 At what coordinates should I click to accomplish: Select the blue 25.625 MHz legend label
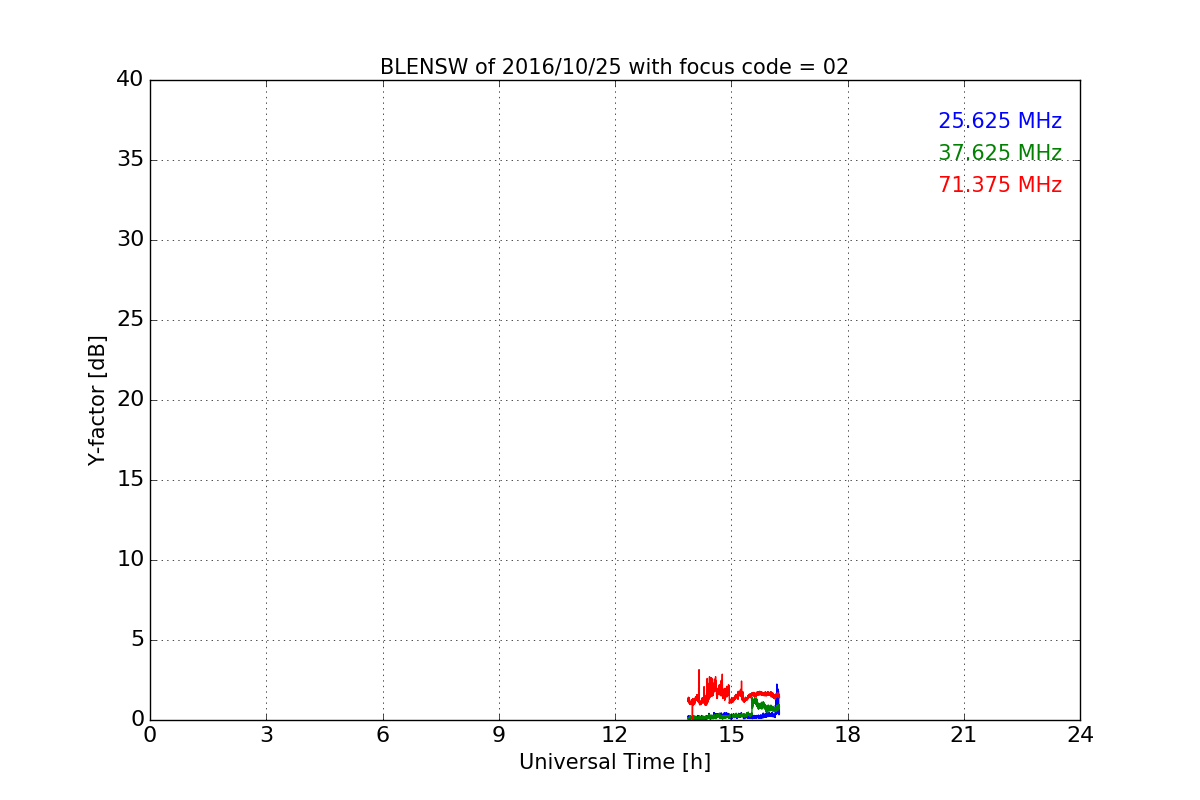(1000, 121)
